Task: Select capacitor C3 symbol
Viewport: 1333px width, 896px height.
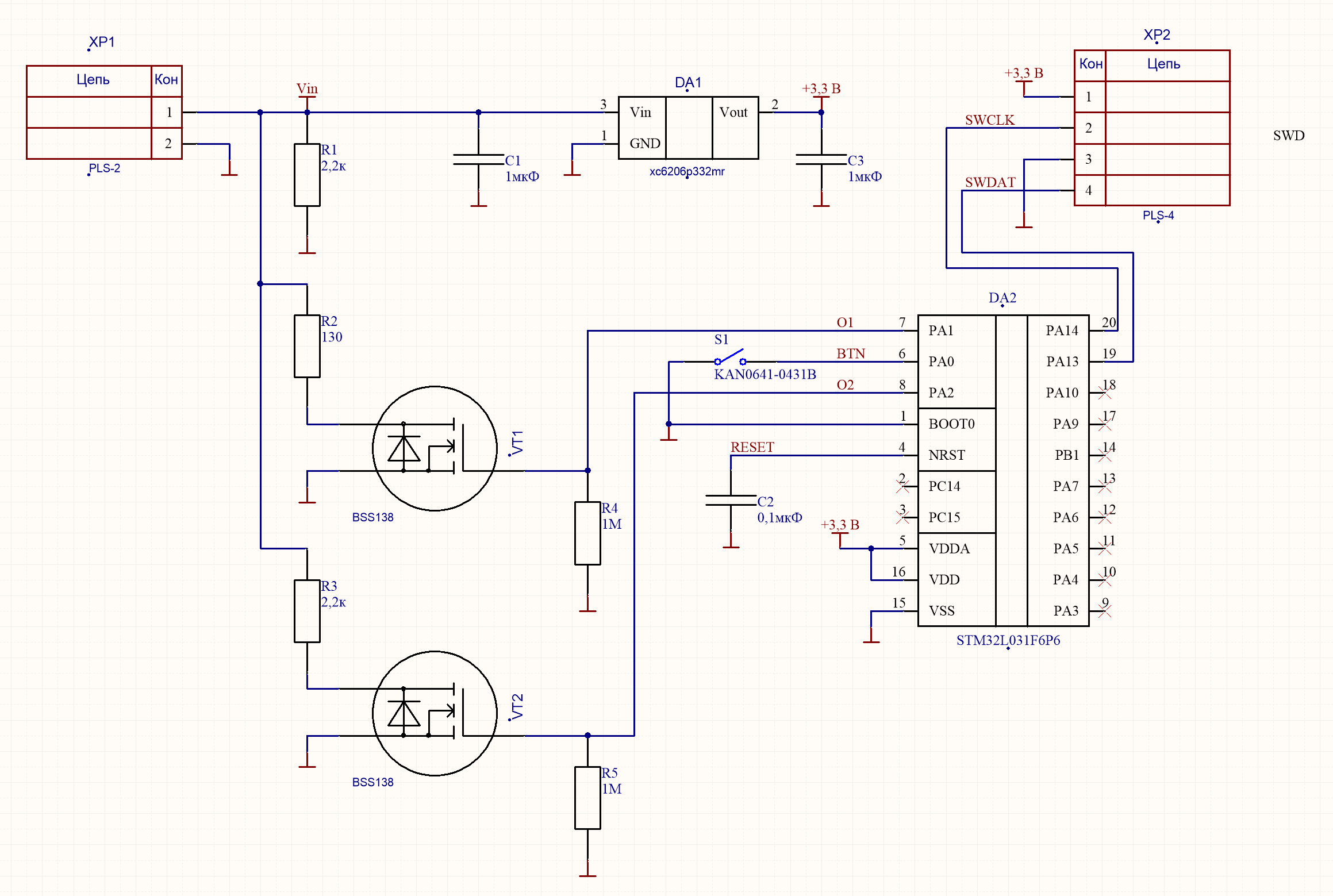Action: pos(821,159)
